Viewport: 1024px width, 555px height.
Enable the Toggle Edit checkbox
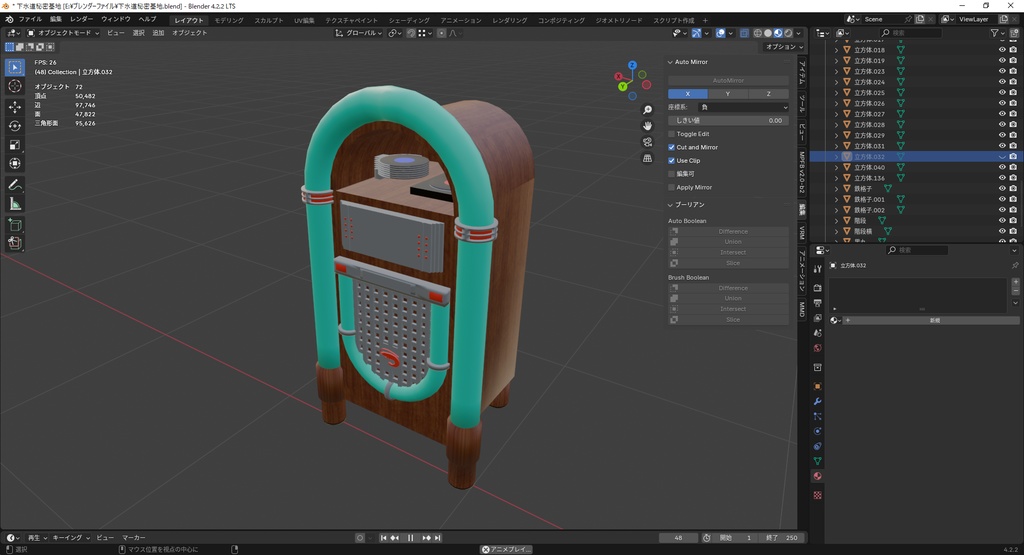tap(671, 134)
